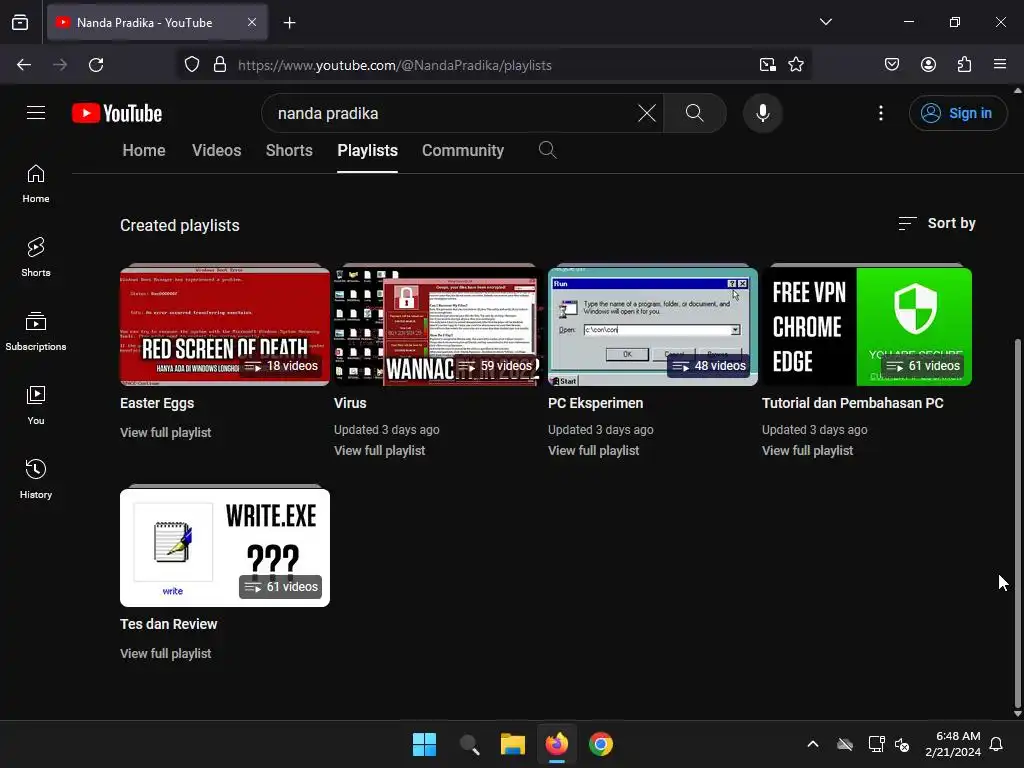
Task: Open Virus playlist title
Action: (x=350, y=404)
